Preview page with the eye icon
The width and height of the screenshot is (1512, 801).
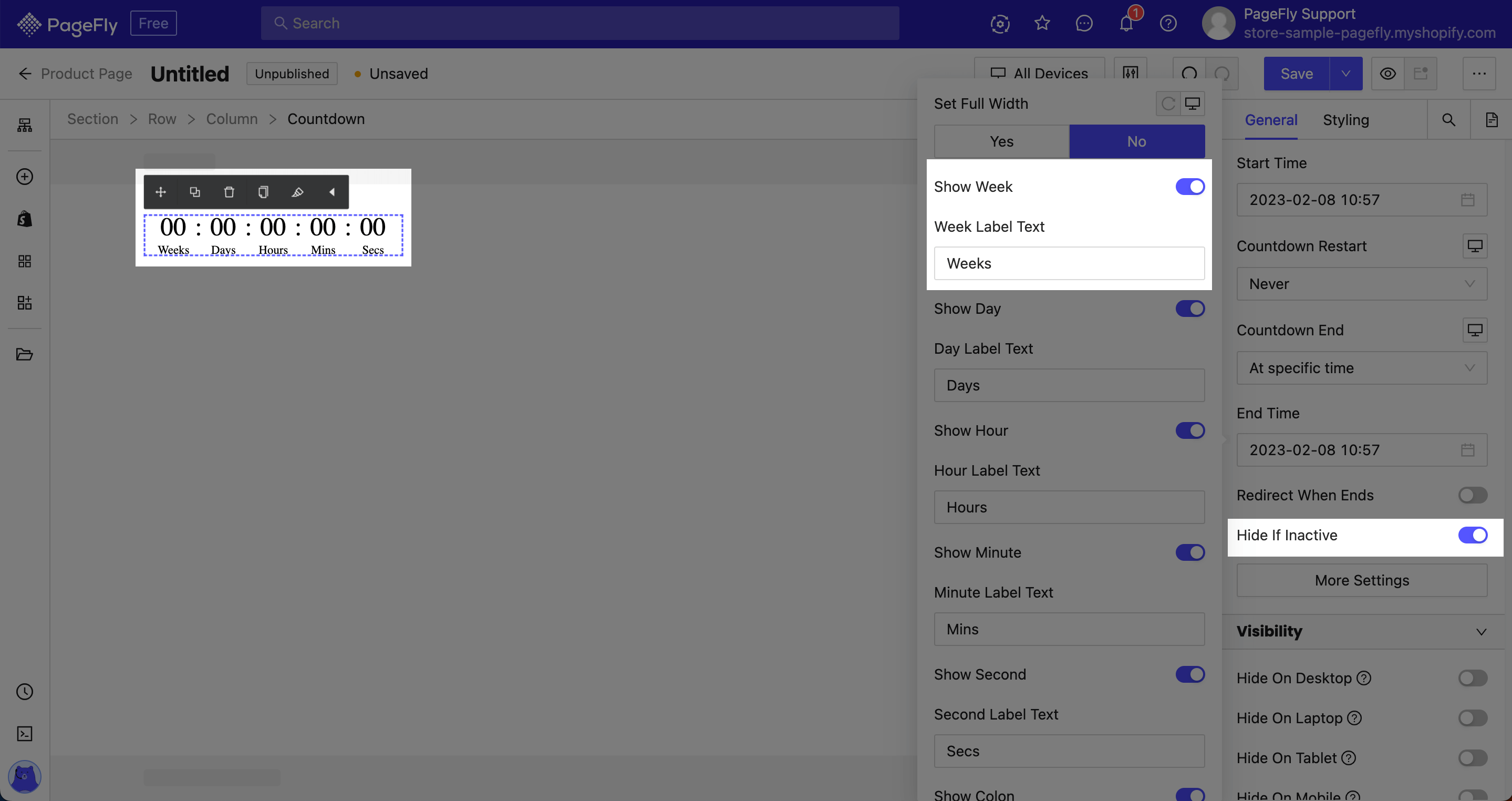click(x=1387, y=74)
